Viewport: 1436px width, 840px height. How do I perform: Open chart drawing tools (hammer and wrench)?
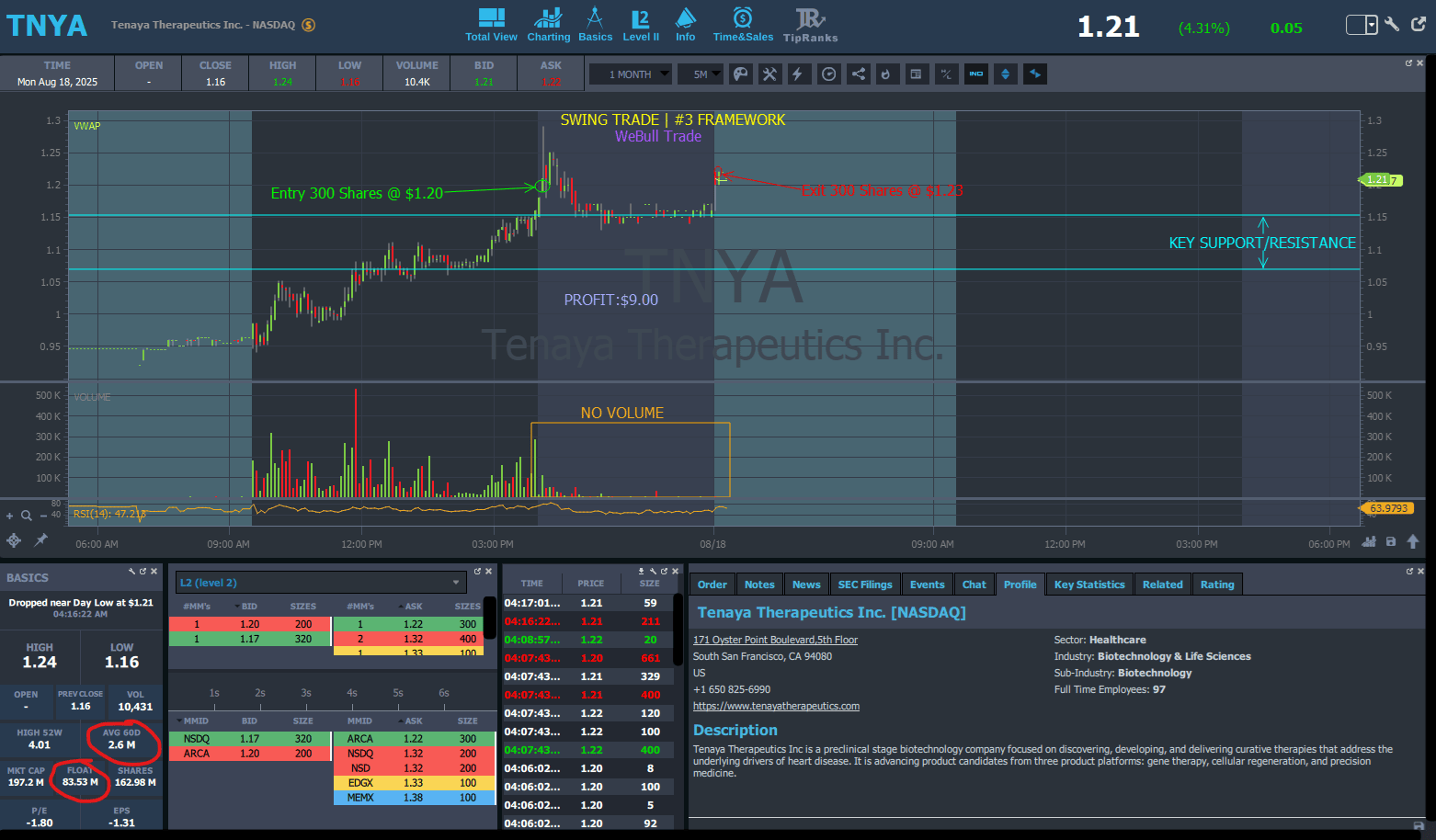point(769,74)
